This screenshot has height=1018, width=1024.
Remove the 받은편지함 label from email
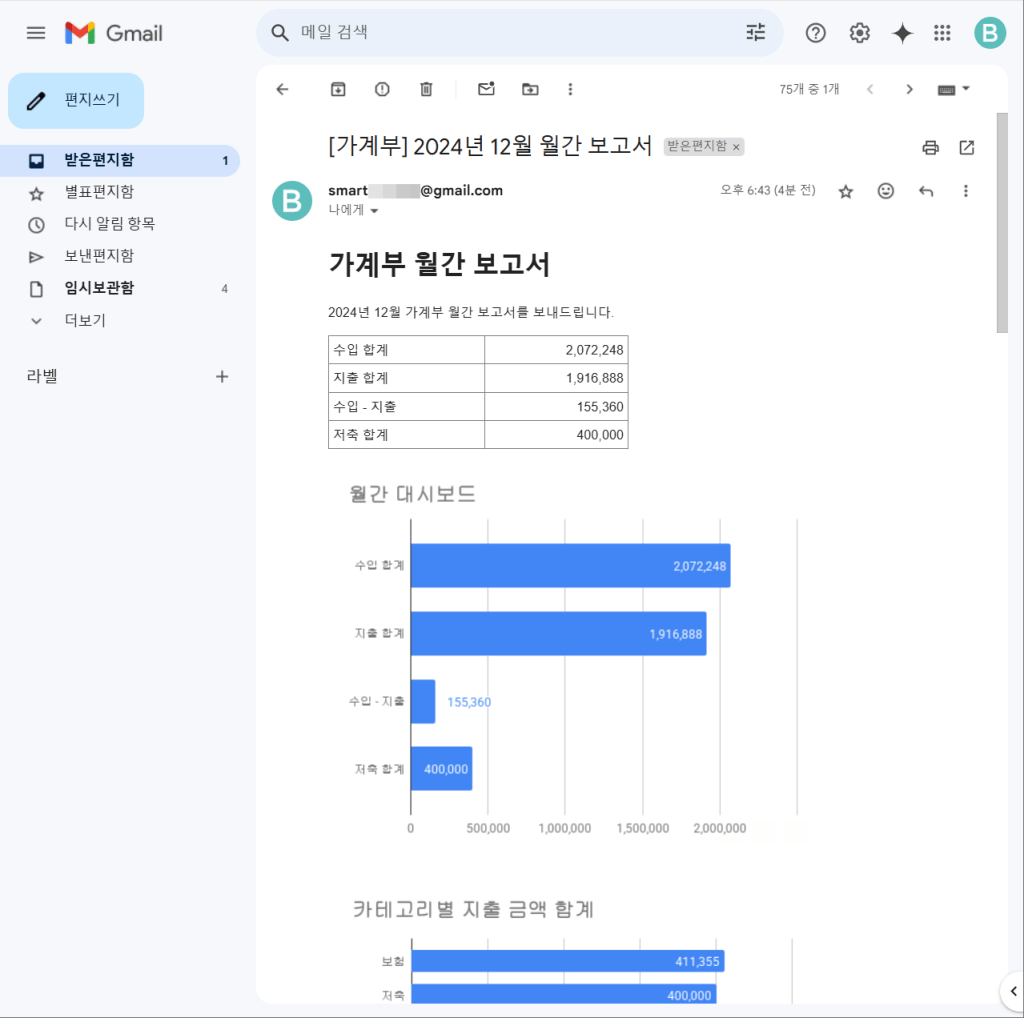(x=736, y=148)
